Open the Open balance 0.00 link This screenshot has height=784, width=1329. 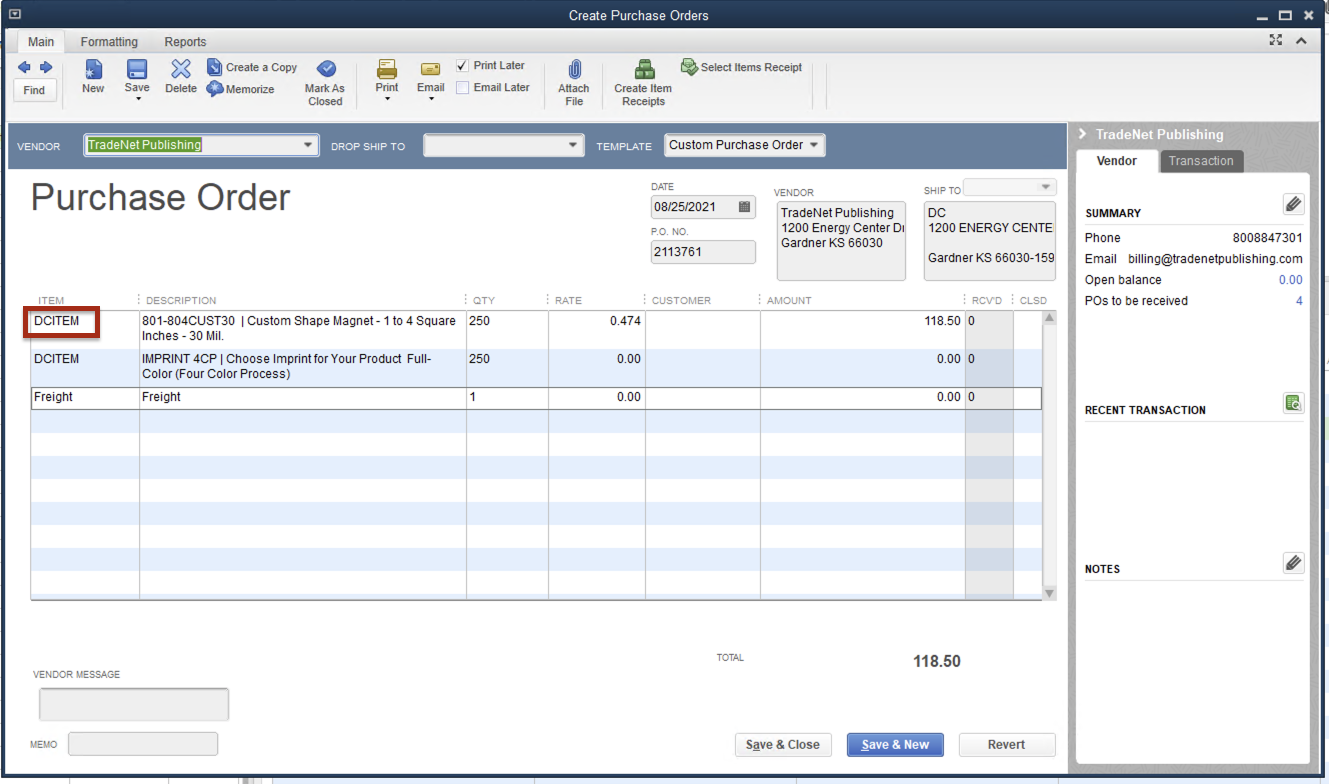click(x=1290, y=280)
